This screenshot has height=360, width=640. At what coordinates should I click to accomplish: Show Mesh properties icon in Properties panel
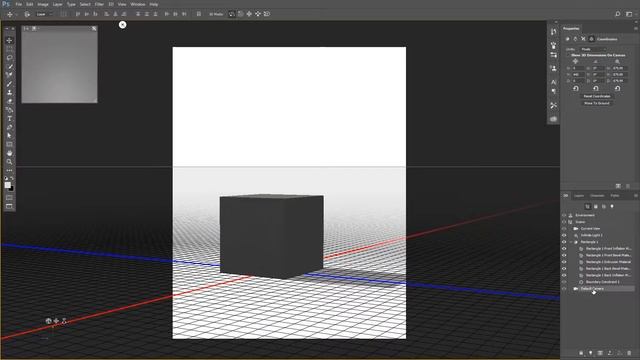568,39
